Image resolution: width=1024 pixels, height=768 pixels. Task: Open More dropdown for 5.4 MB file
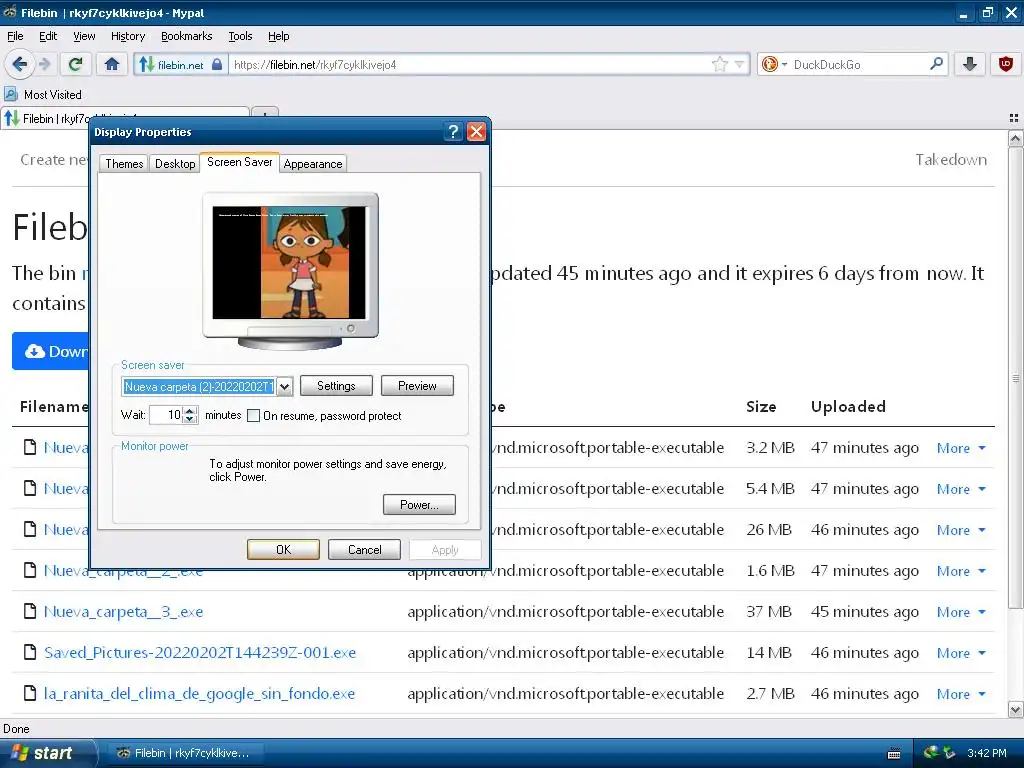[961, 489]
